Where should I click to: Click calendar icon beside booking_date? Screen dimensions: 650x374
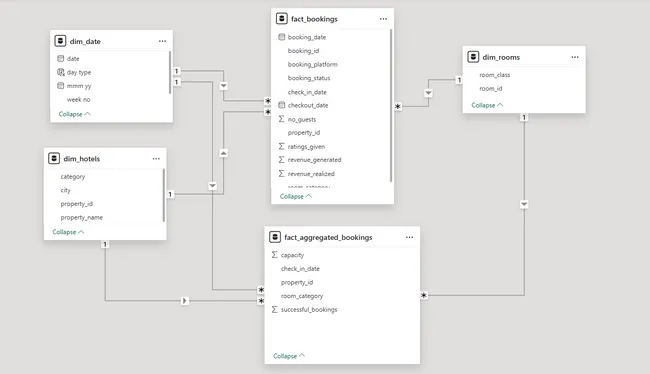pos(281,37)
